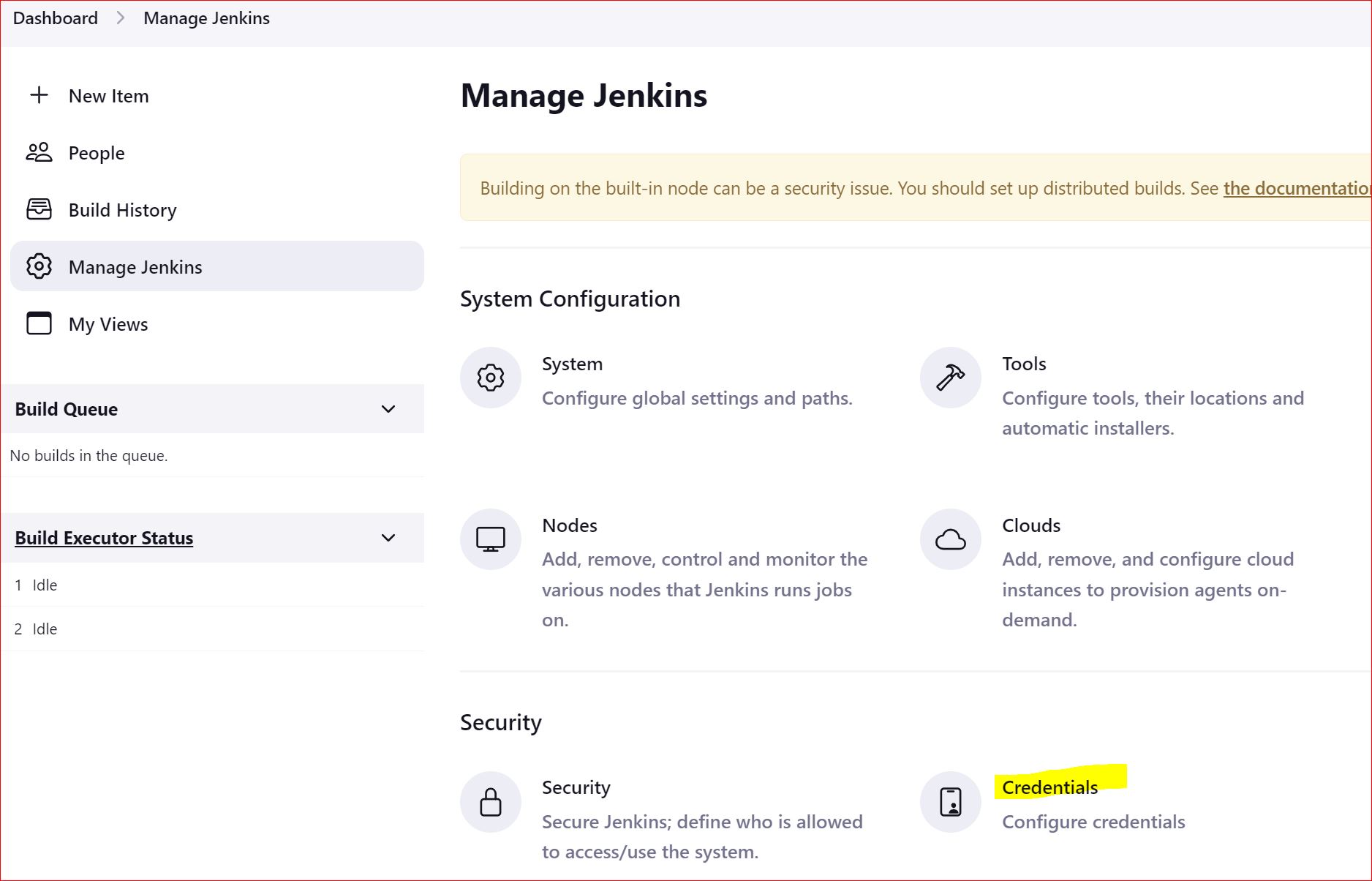The height and width of the screenshot is (881, 1372).
Task: Collapse the Build Executor Status section
Action: pyautogui.click(x=388, y=538)
